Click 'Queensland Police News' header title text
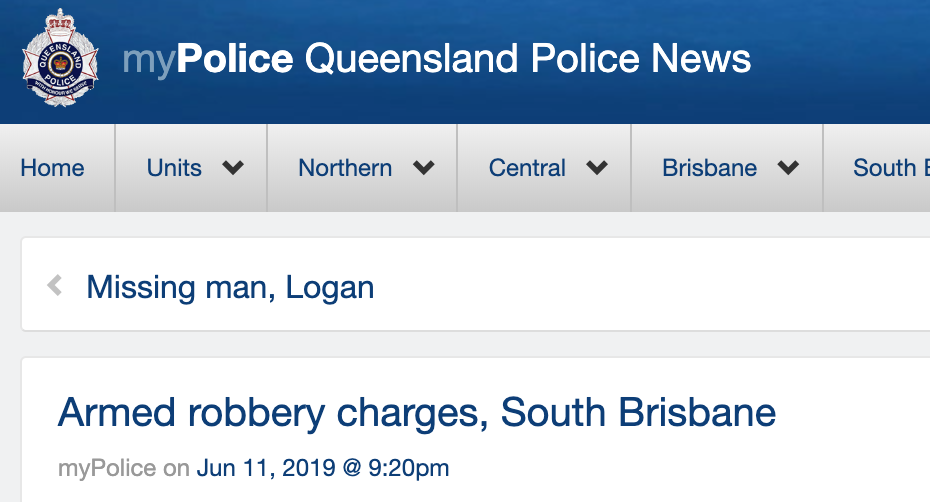This screenshot has height=502, width=930. (527, 60)
